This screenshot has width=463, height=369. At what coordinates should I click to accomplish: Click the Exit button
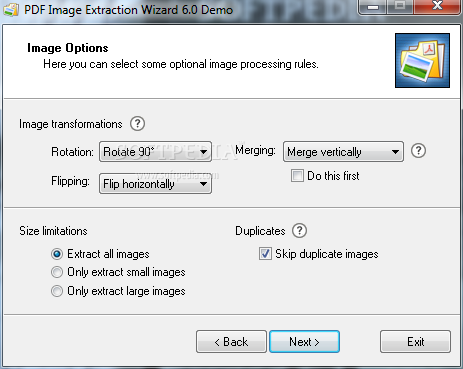coord(415,342)
